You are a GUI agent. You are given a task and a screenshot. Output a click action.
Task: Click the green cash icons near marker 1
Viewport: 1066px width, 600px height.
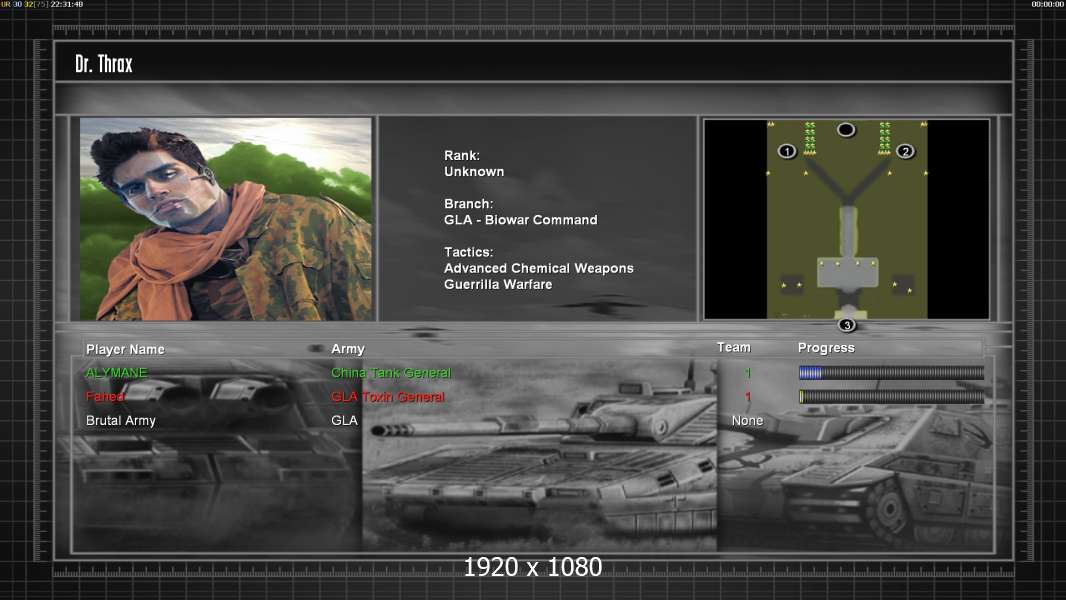pos(810,138)
